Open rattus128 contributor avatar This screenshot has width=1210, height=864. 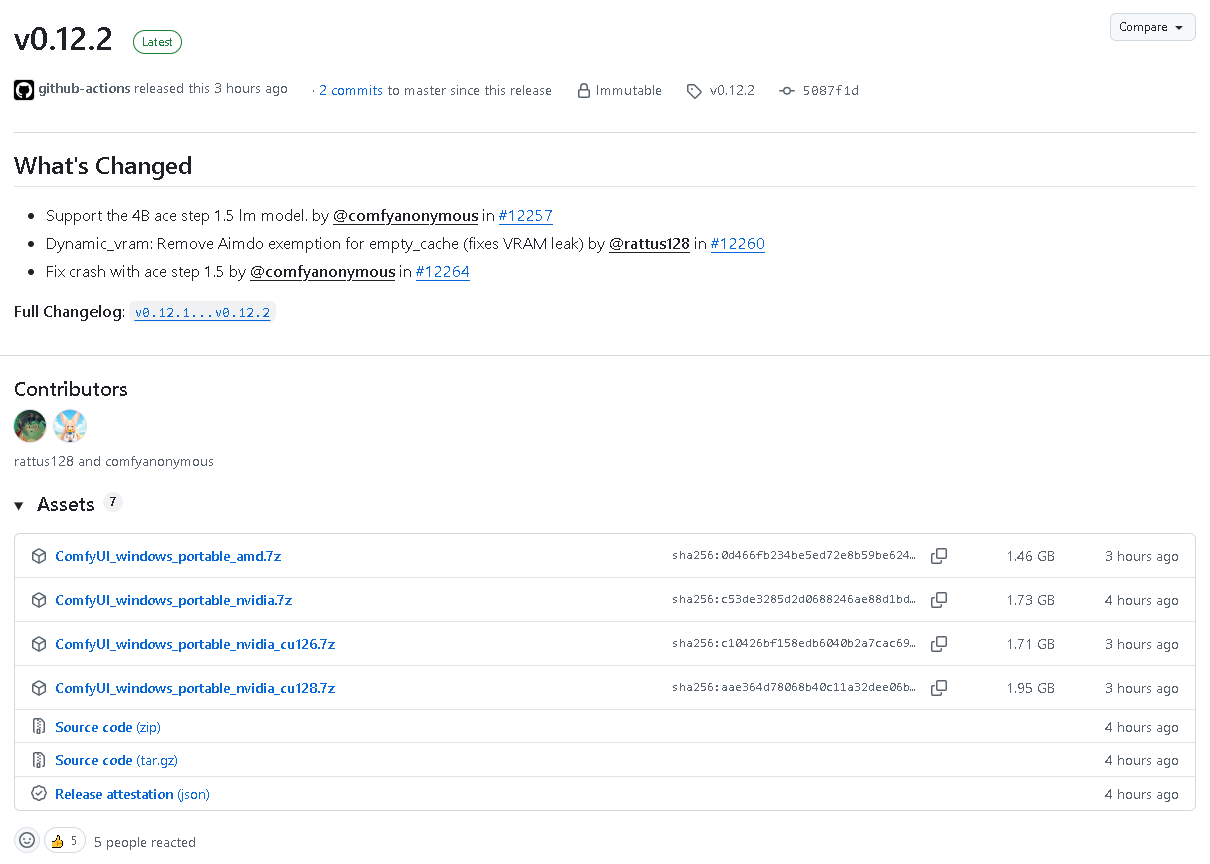pyautogui.click(x=30, y=426)
